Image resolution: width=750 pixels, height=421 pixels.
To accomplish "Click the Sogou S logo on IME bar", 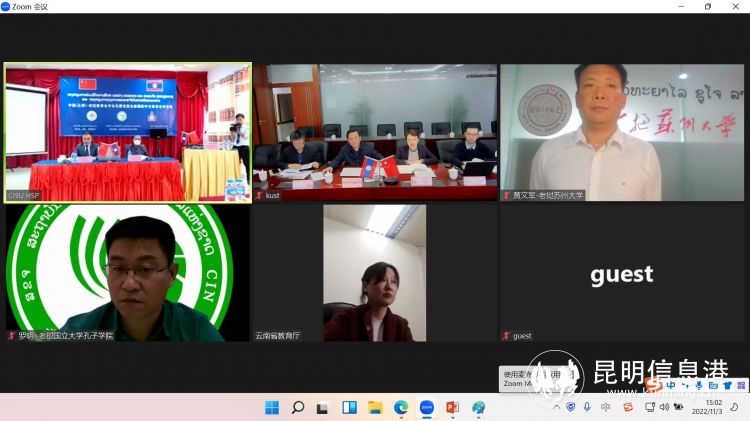I will 655,385.
